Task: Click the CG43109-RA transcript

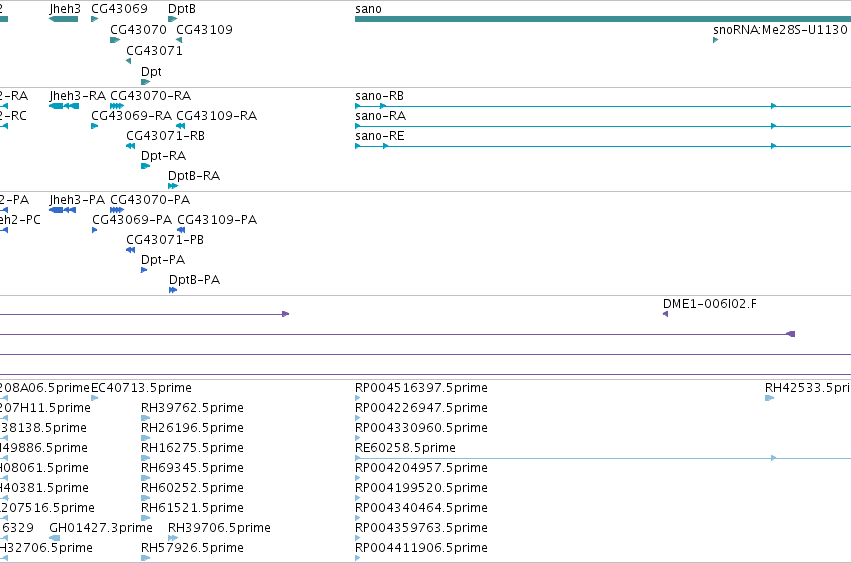Action: pyautogui.click(x=181, y=126)
